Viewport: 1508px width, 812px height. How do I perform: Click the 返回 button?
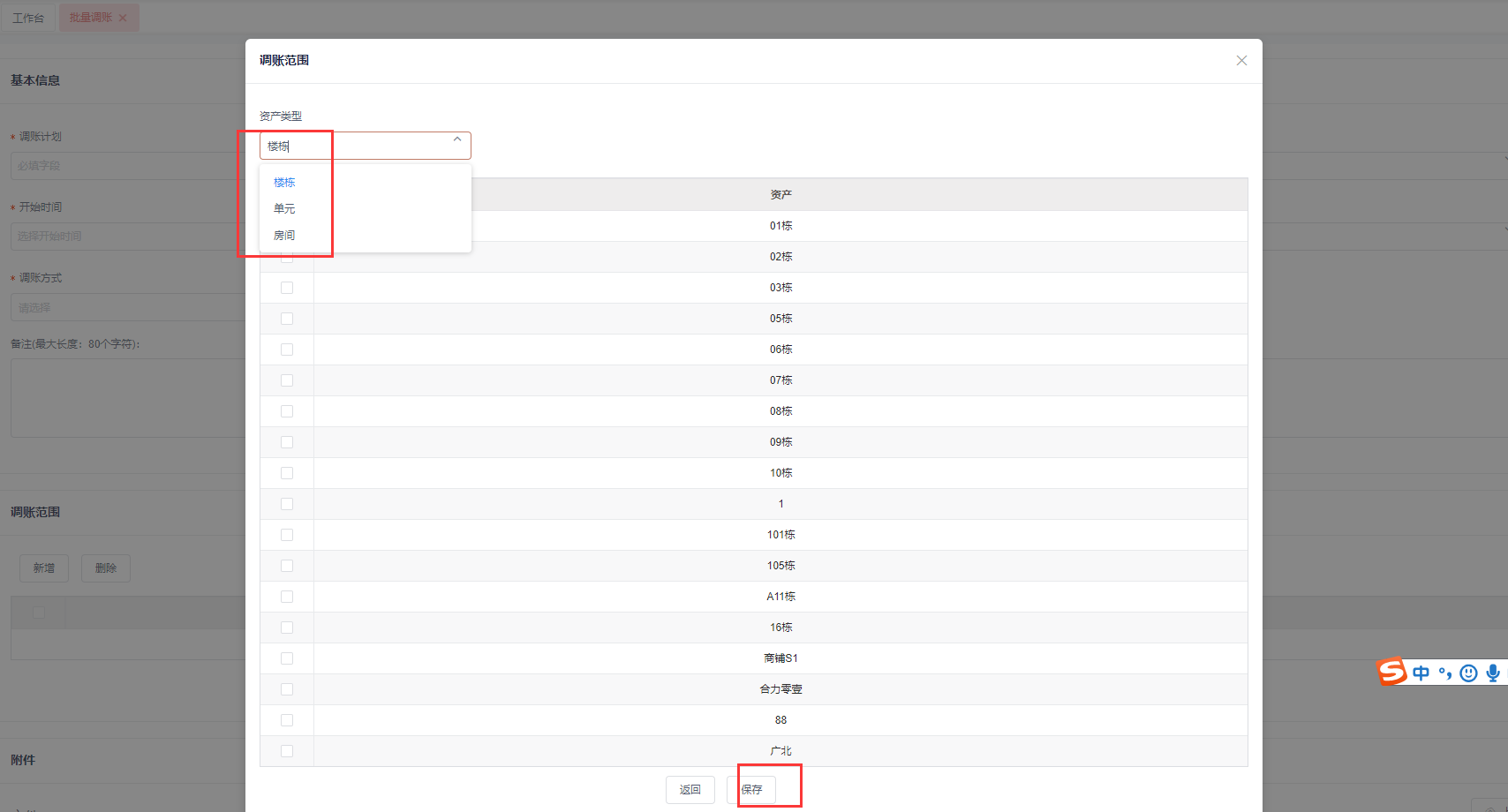(690, 790)
